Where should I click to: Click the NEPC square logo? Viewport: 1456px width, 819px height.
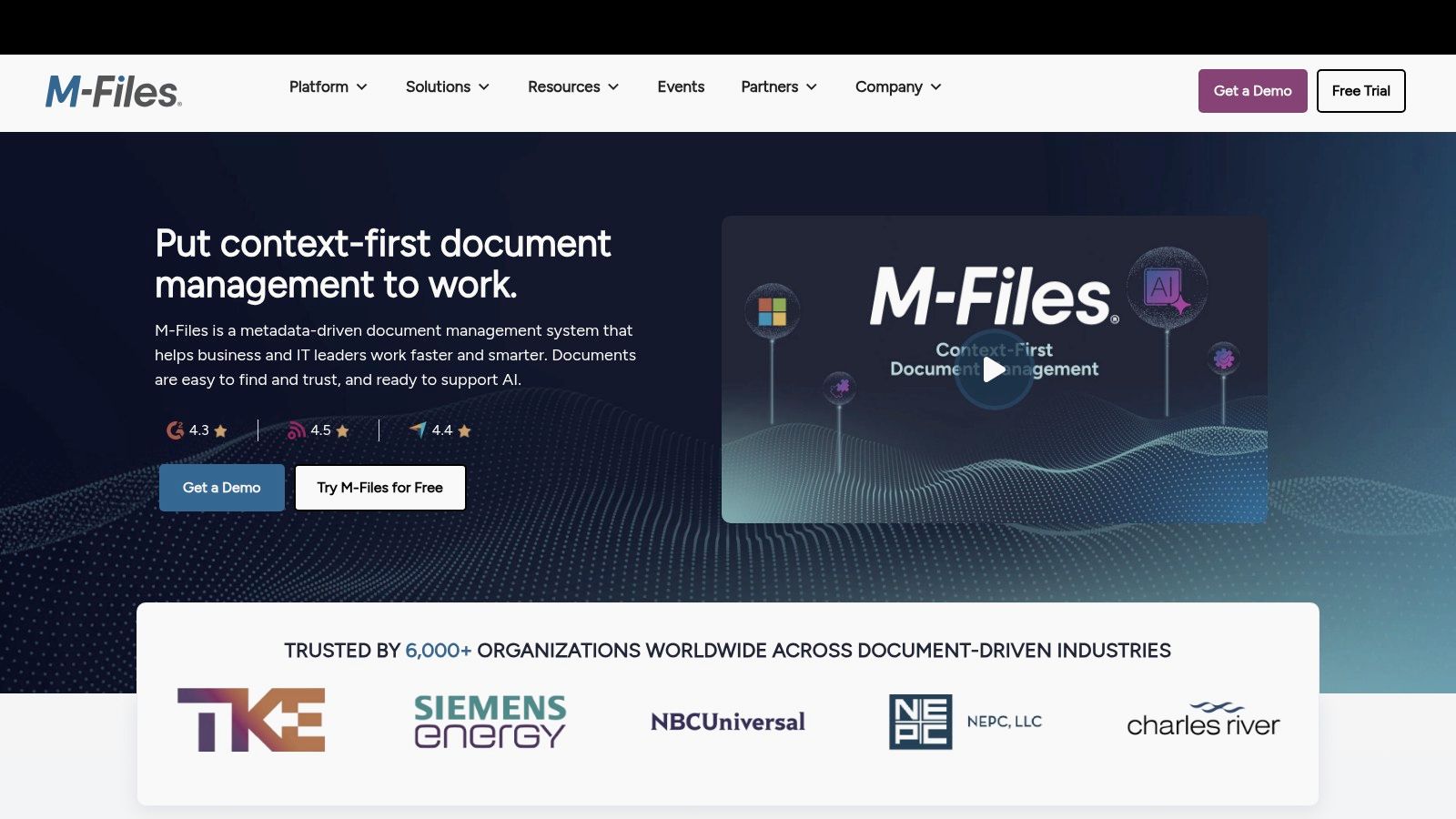pos(921,722)
